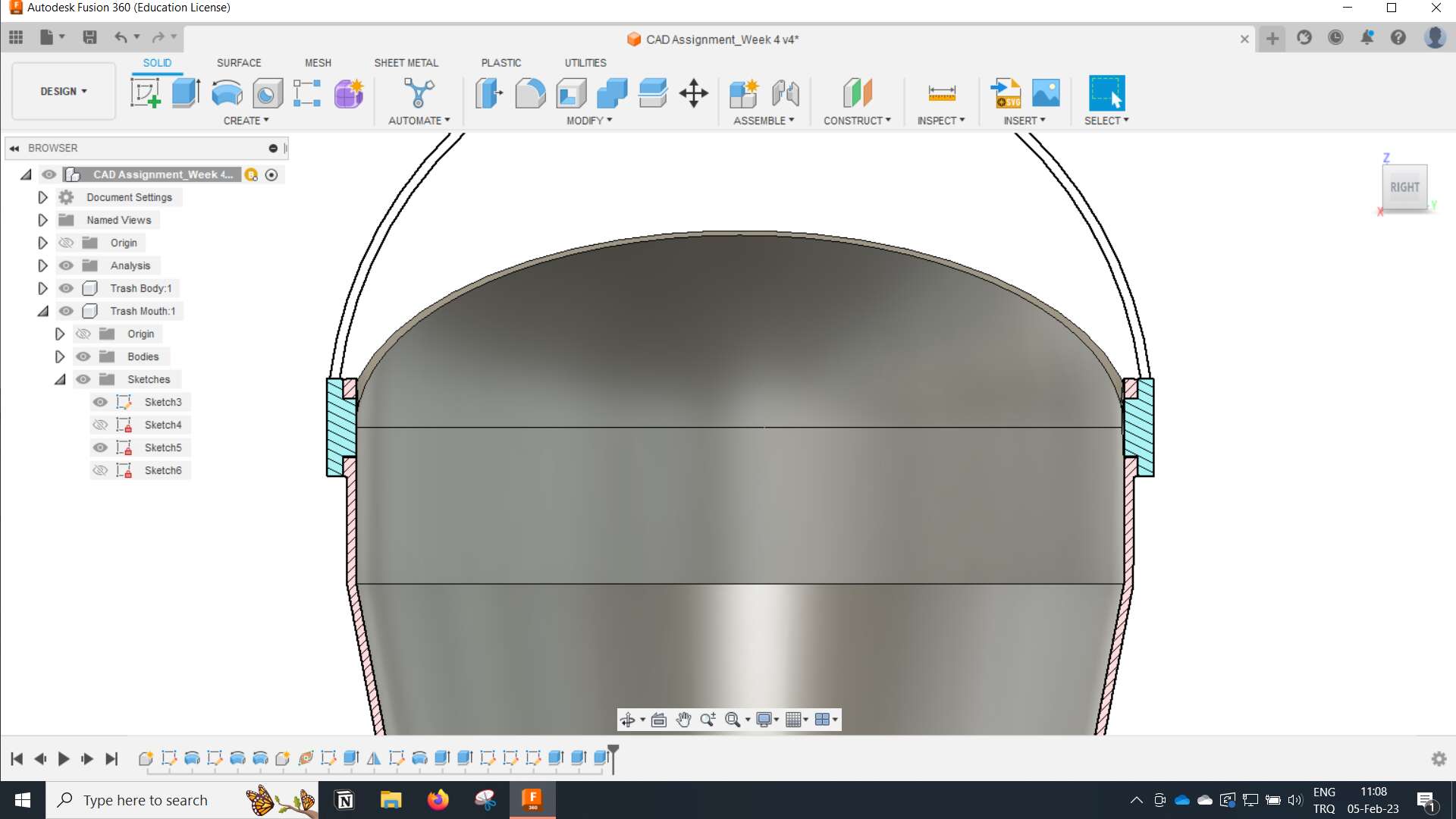Select the Insert SVG tool
The width and height of the screenshot is (1456, 819).
(1006, 93)
